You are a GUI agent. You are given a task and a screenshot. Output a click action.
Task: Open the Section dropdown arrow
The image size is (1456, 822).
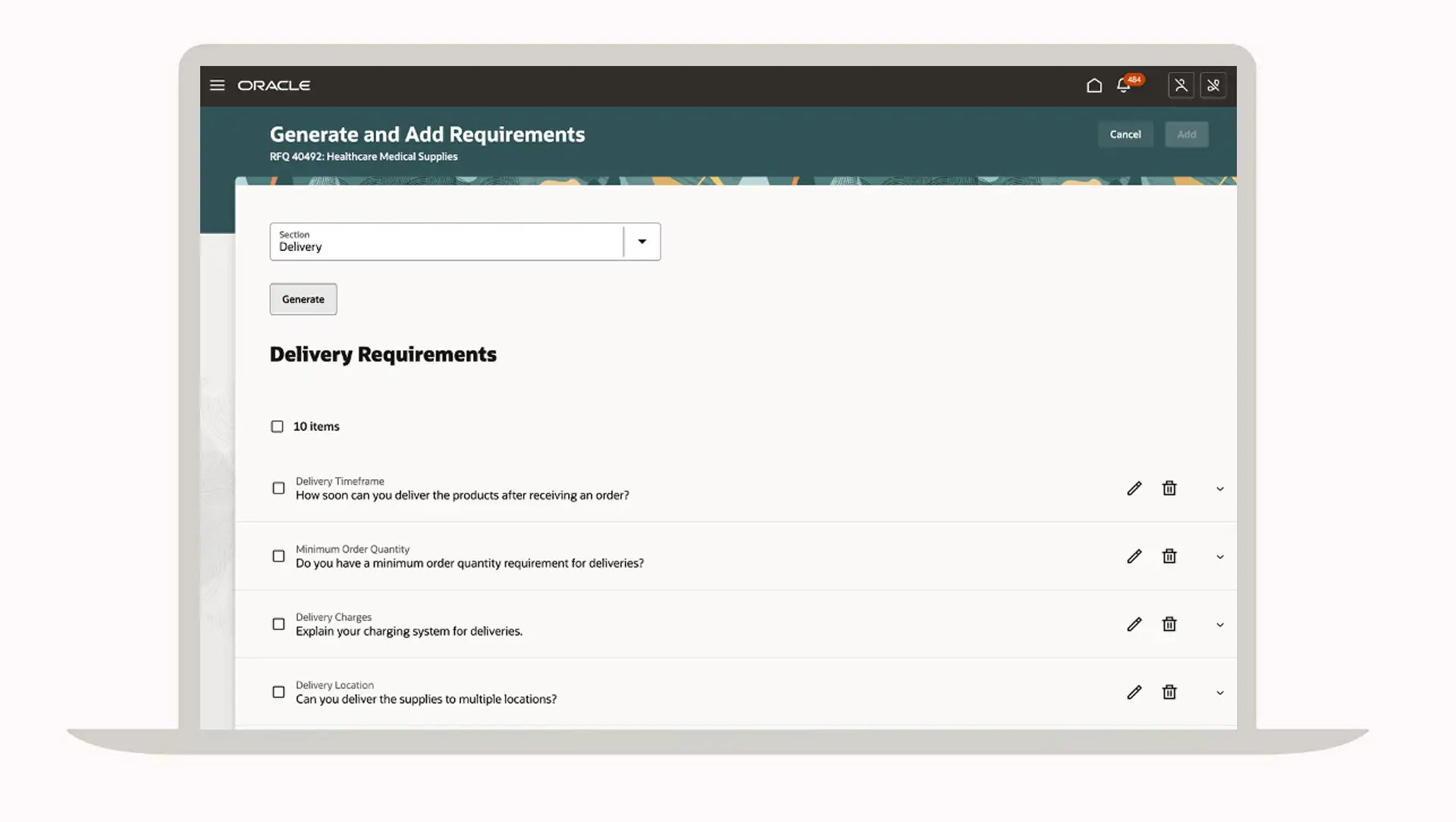click(642, 242)
